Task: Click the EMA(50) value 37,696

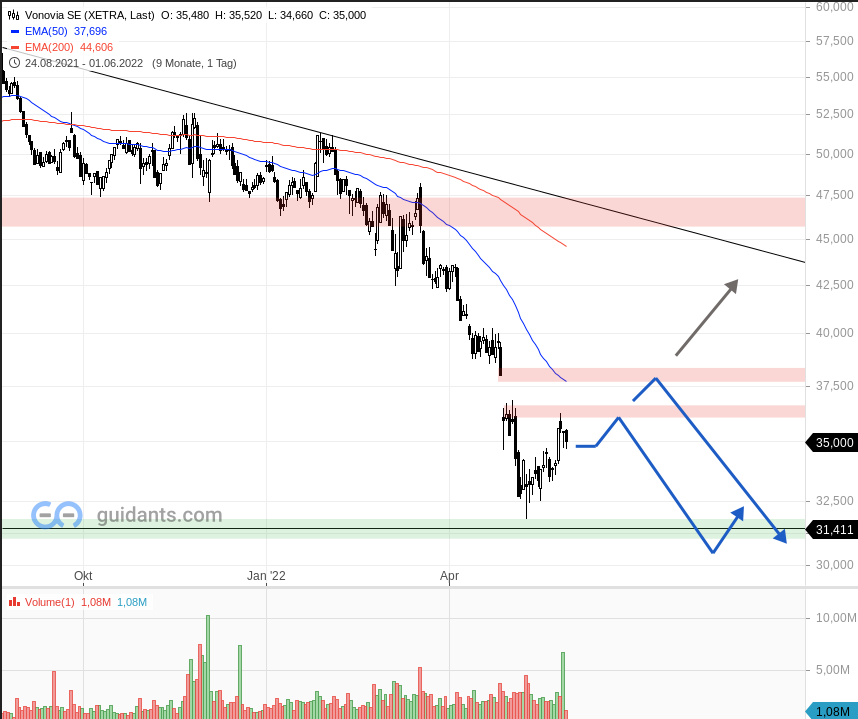Action: tap(90, 31)
